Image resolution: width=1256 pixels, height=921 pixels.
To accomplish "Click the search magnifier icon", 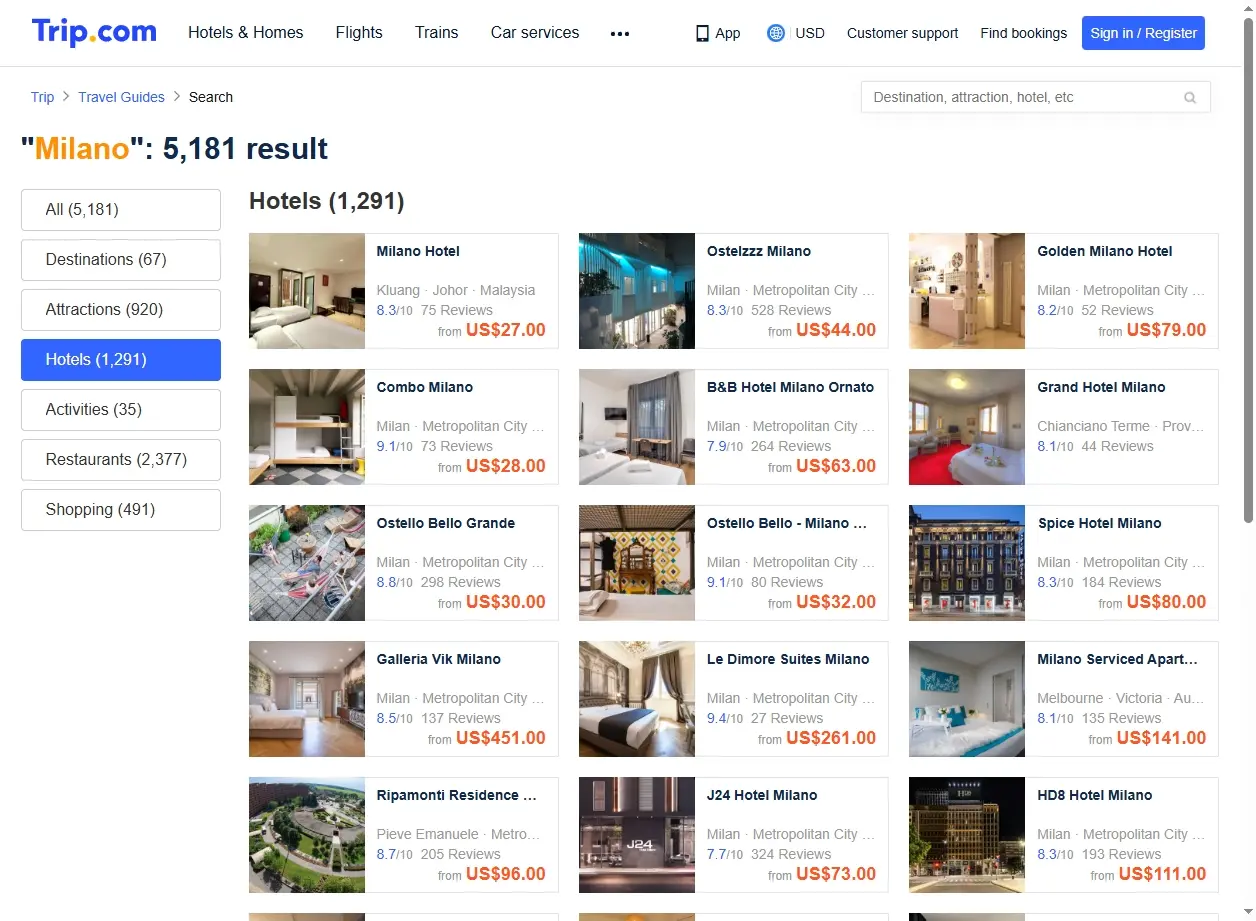I will click(1190, 97).
